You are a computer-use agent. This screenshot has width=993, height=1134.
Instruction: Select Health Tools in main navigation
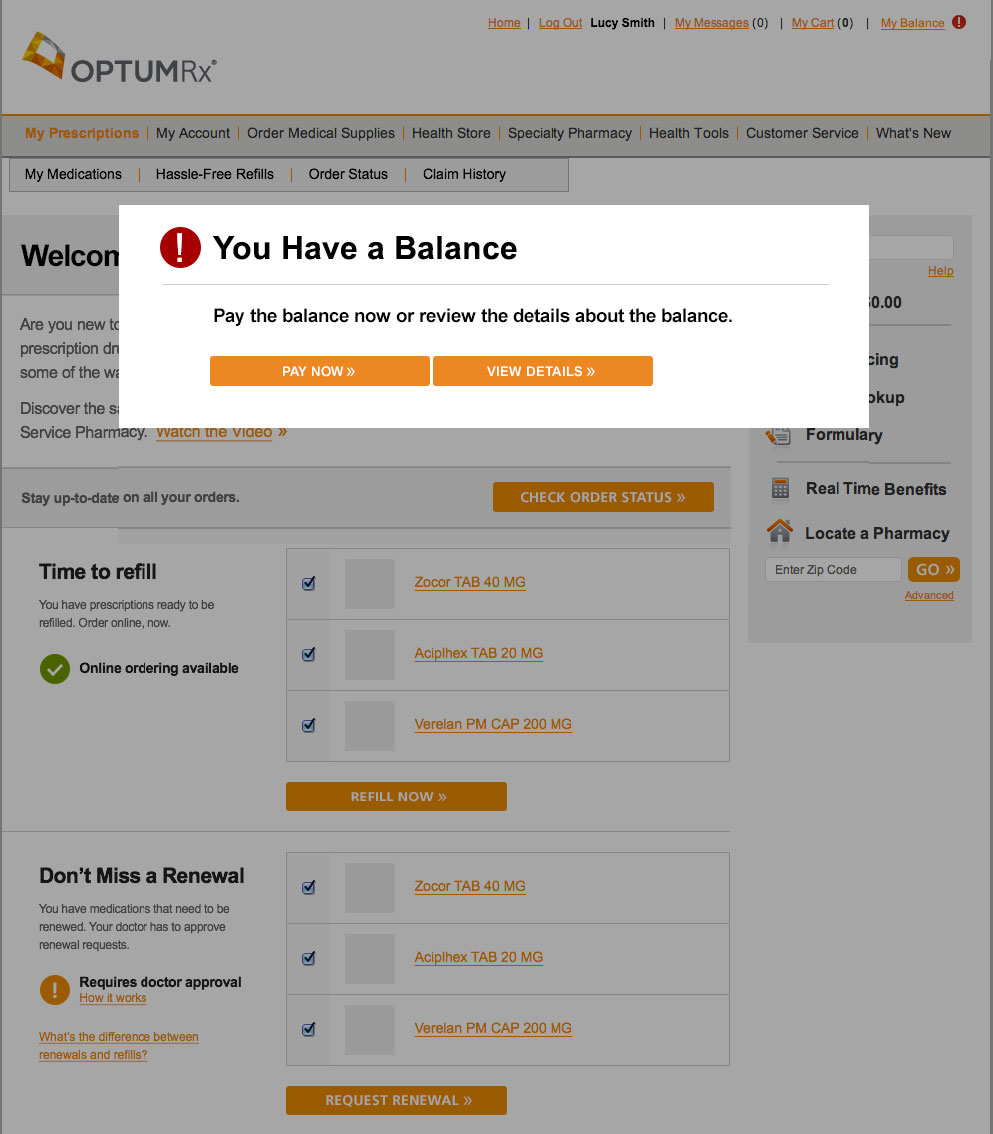[688, 133]
